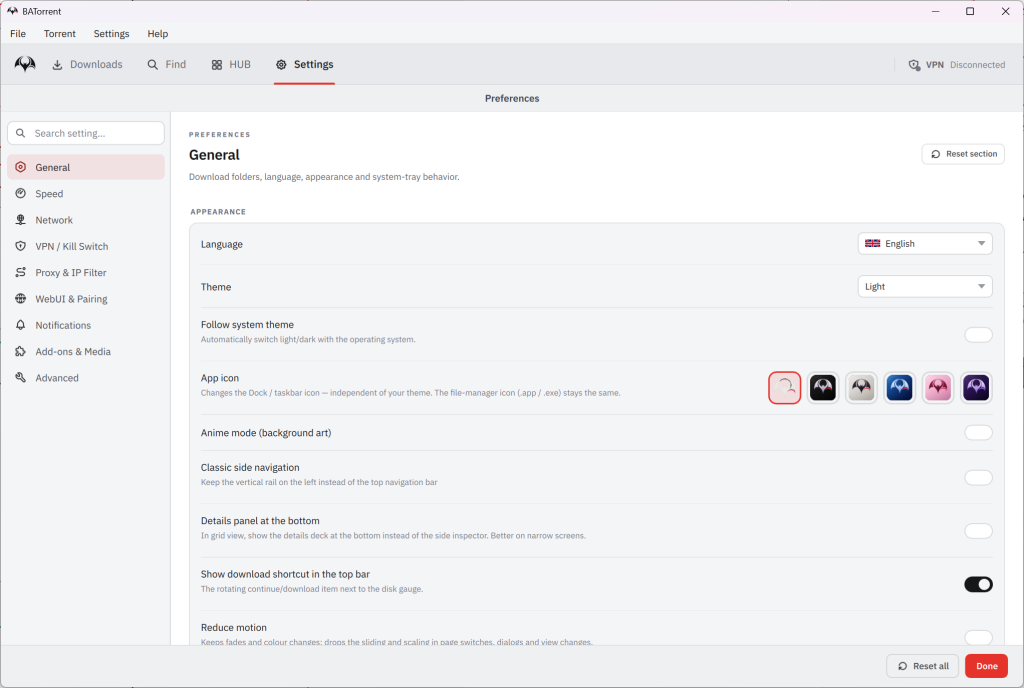
Task: Click the Proxy & IP Filter route icon
Action: coord(21,272)
